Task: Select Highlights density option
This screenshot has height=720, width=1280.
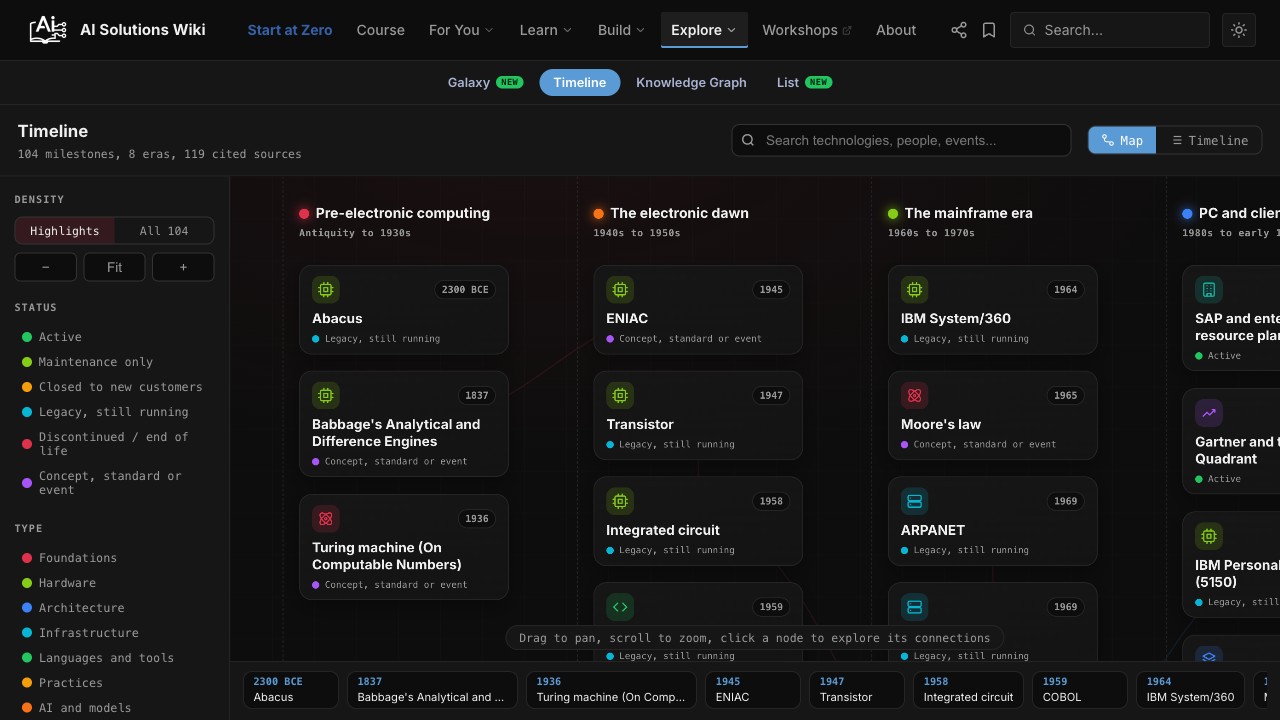Action: tap(65, 231)
